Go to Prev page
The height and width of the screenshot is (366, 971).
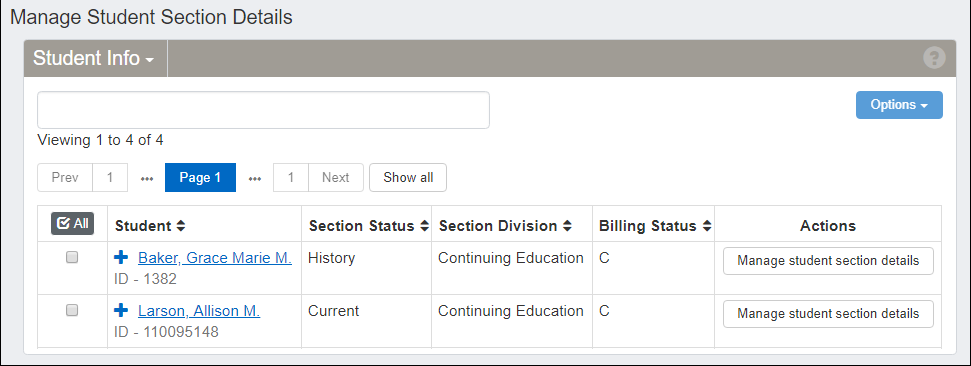point(65,178)
